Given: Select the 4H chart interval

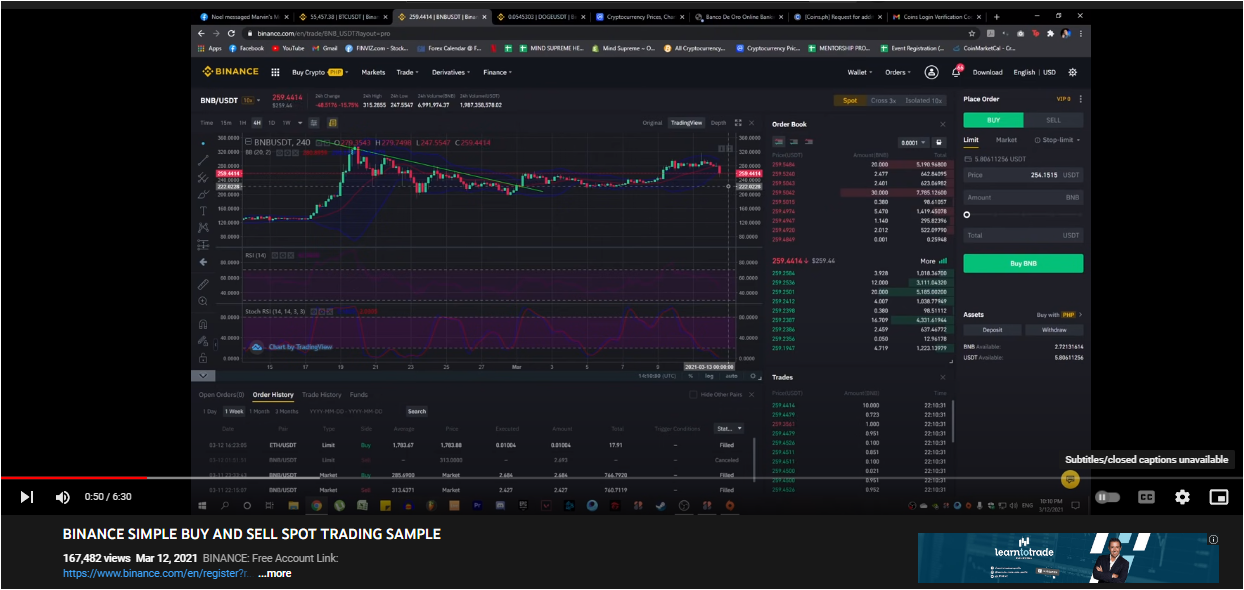Looking at the screenshot, I should [x=257, y=123].
